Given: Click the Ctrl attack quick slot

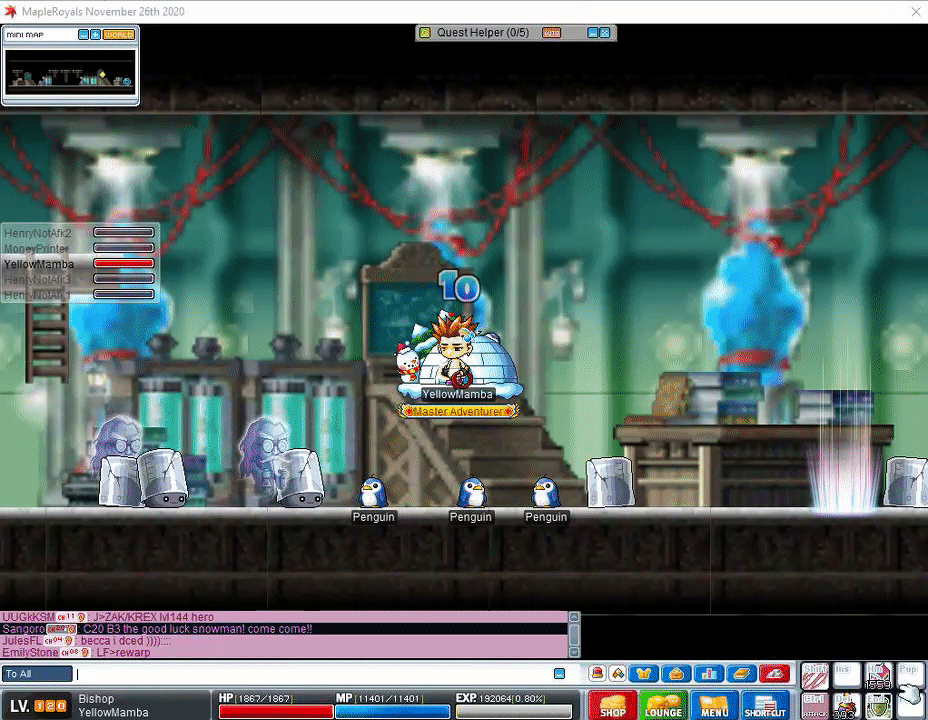Looking at the screenshot, I should pos(815,706).
